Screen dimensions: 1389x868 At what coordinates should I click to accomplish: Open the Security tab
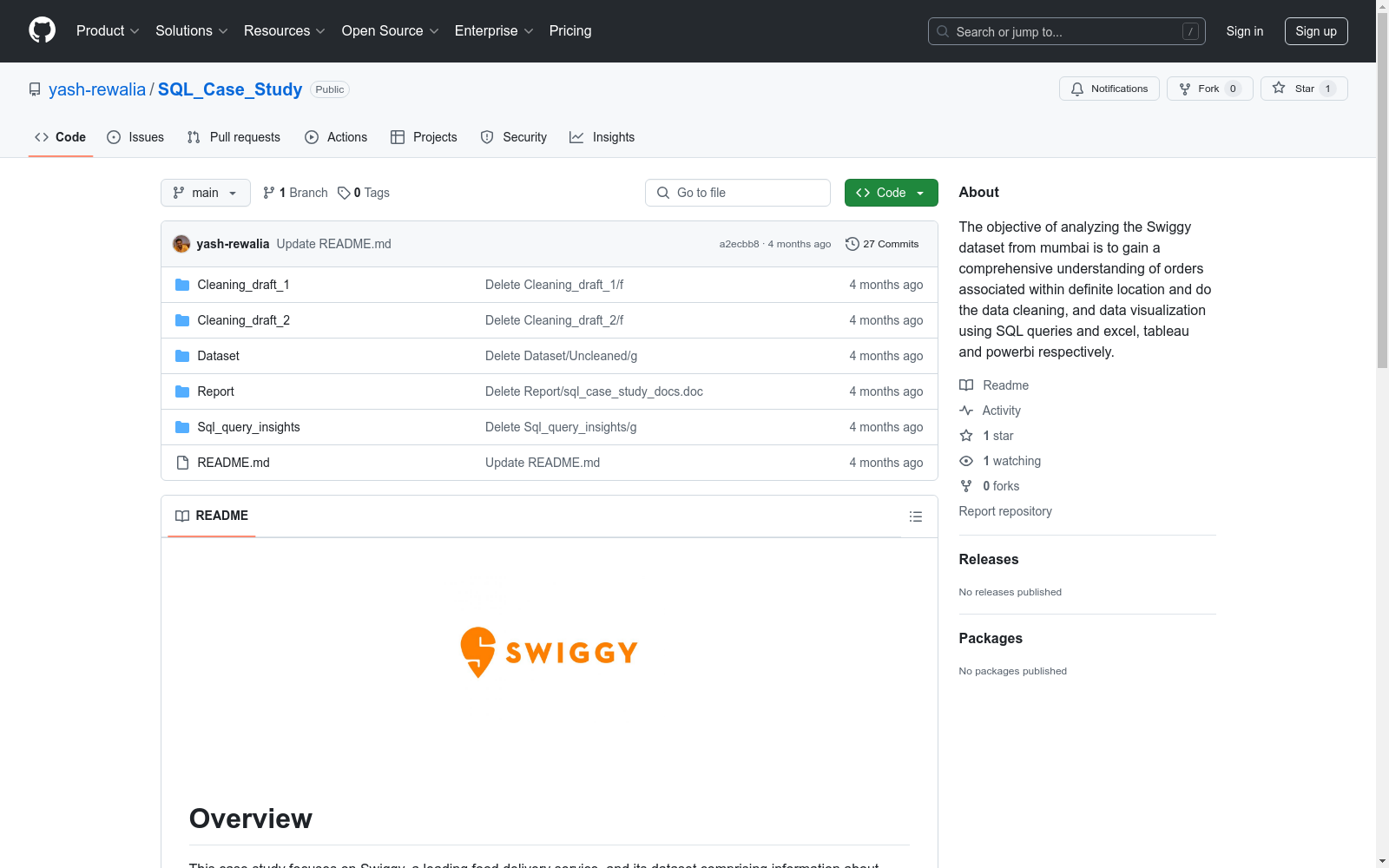514,137
